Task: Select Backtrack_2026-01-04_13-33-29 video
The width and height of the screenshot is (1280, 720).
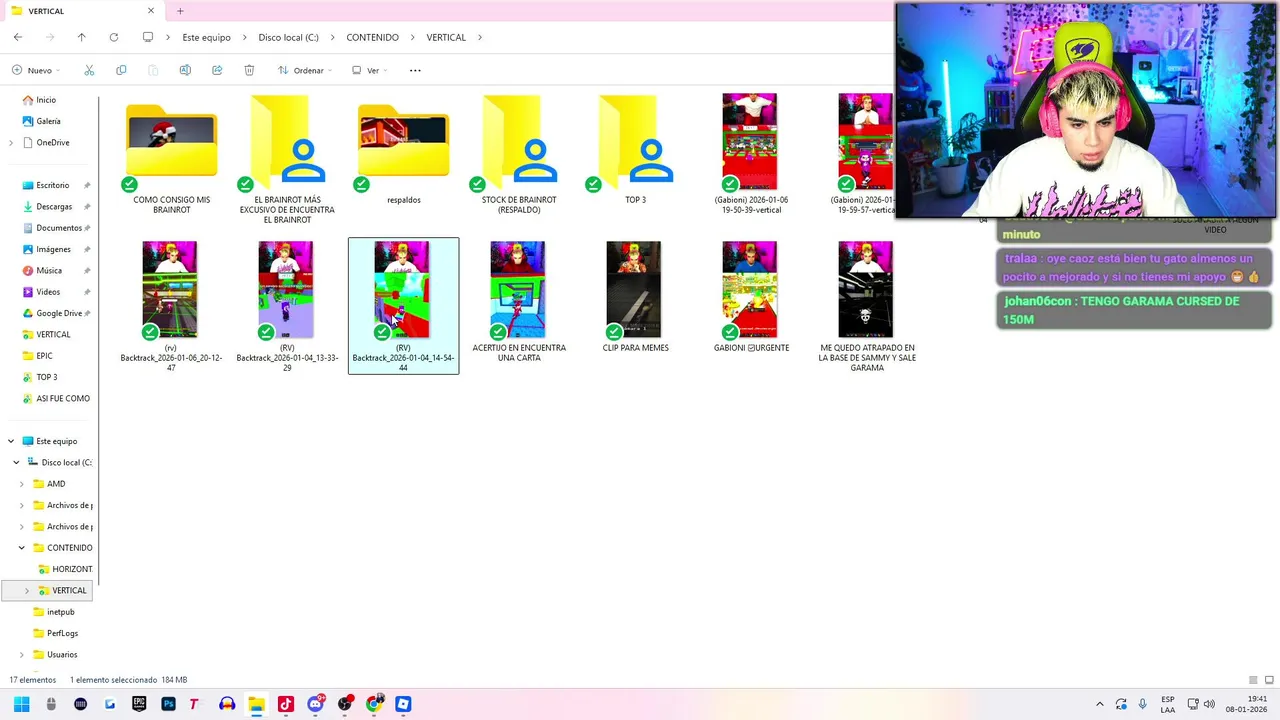Action: (288, 307)
